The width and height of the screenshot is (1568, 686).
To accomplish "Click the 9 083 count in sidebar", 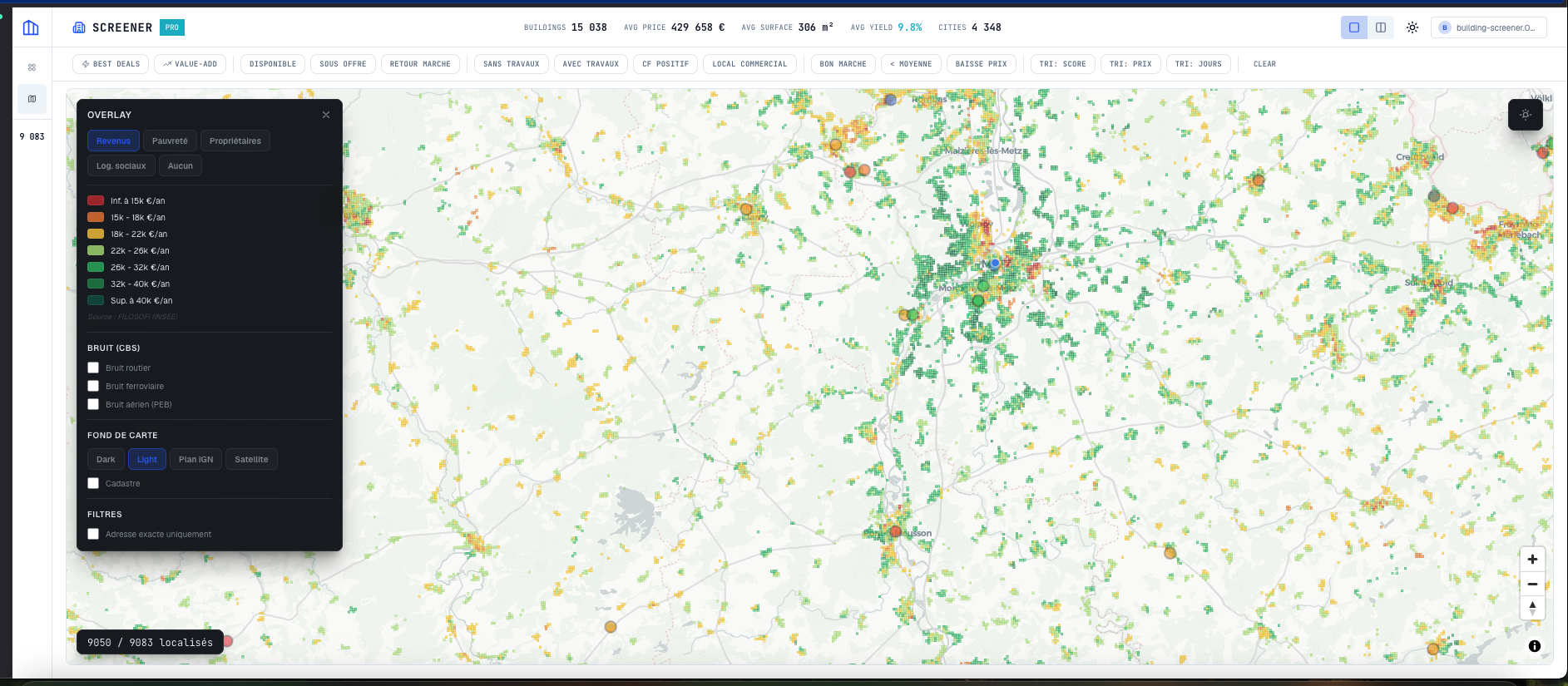I will click(x=32, y=136).
